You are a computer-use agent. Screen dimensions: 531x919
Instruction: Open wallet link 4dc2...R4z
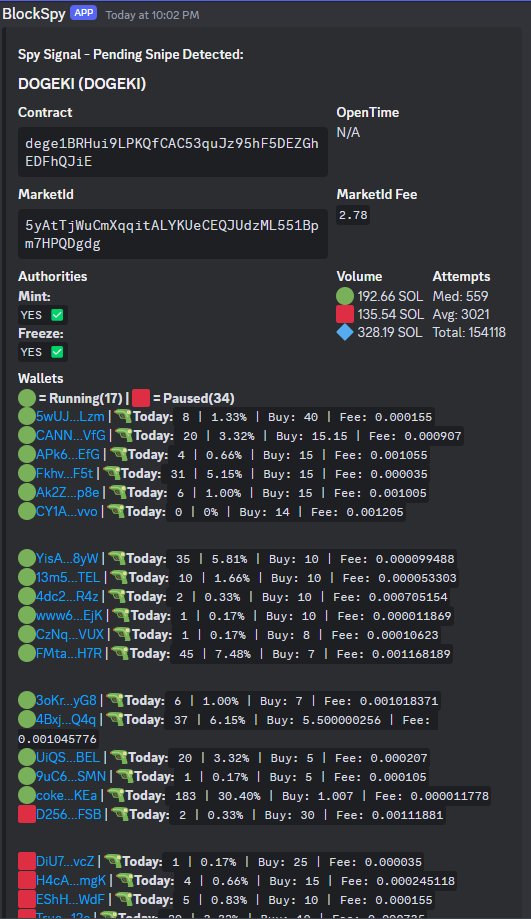(67, 596)
